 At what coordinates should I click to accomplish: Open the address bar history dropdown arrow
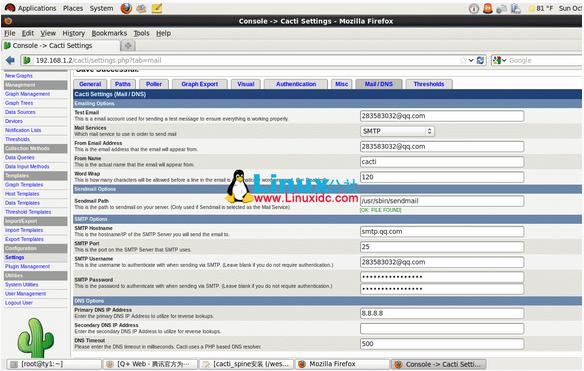471,60
